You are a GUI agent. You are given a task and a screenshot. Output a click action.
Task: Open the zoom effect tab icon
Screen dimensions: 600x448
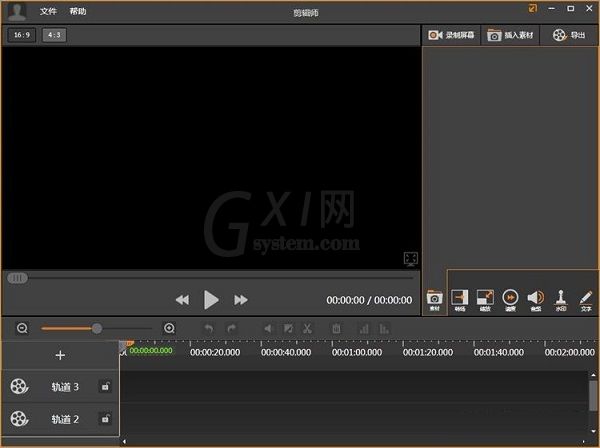[x=485, y=300]
